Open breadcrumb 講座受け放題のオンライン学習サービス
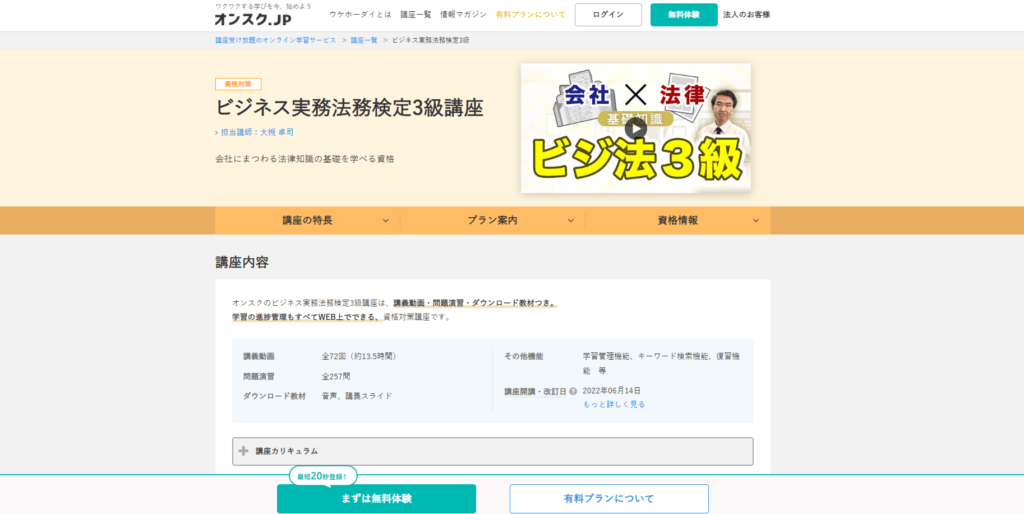Image resolution: width=1024 pixels, height=514 pixels. click(x=276, y=40)
